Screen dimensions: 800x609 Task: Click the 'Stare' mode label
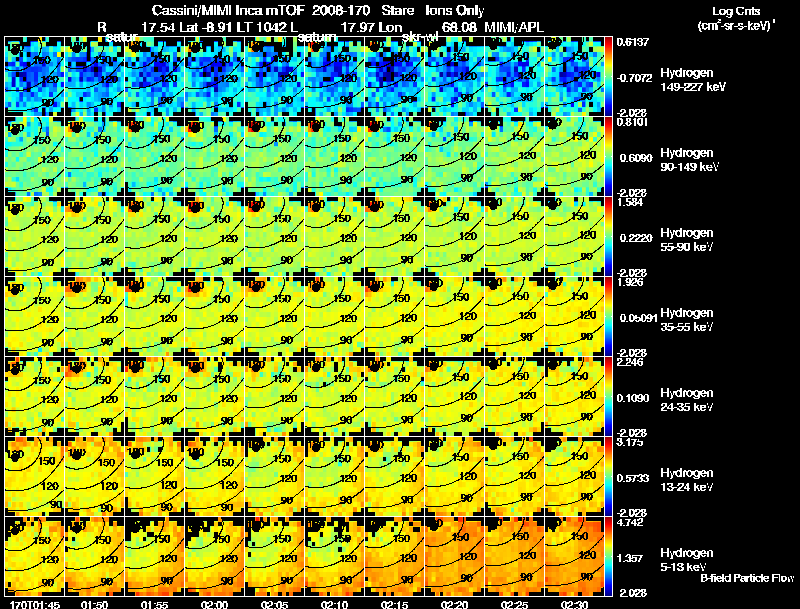point(397,11)
